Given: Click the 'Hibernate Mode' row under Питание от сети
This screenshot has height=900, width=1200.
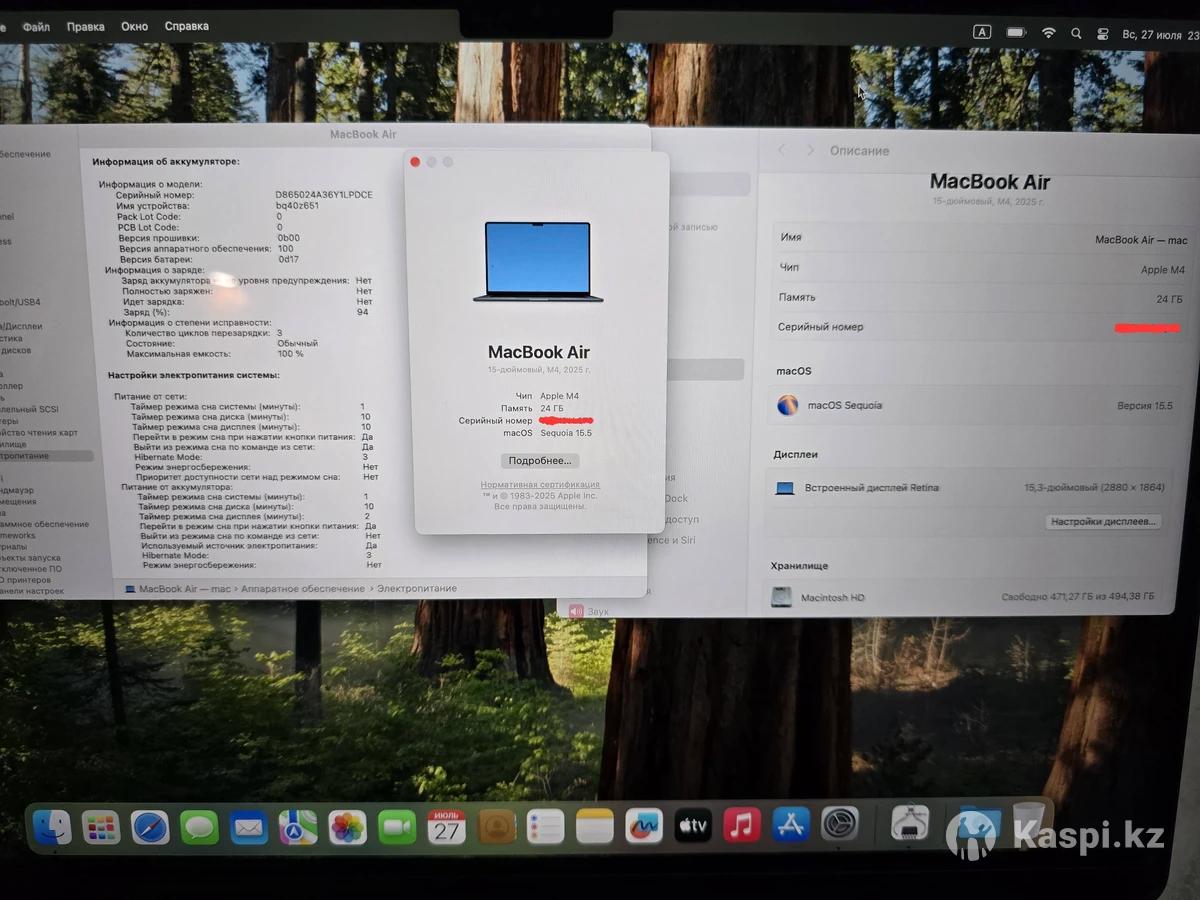Looking at the screenshot, I should pyautogui.click(x=251, y=457).
